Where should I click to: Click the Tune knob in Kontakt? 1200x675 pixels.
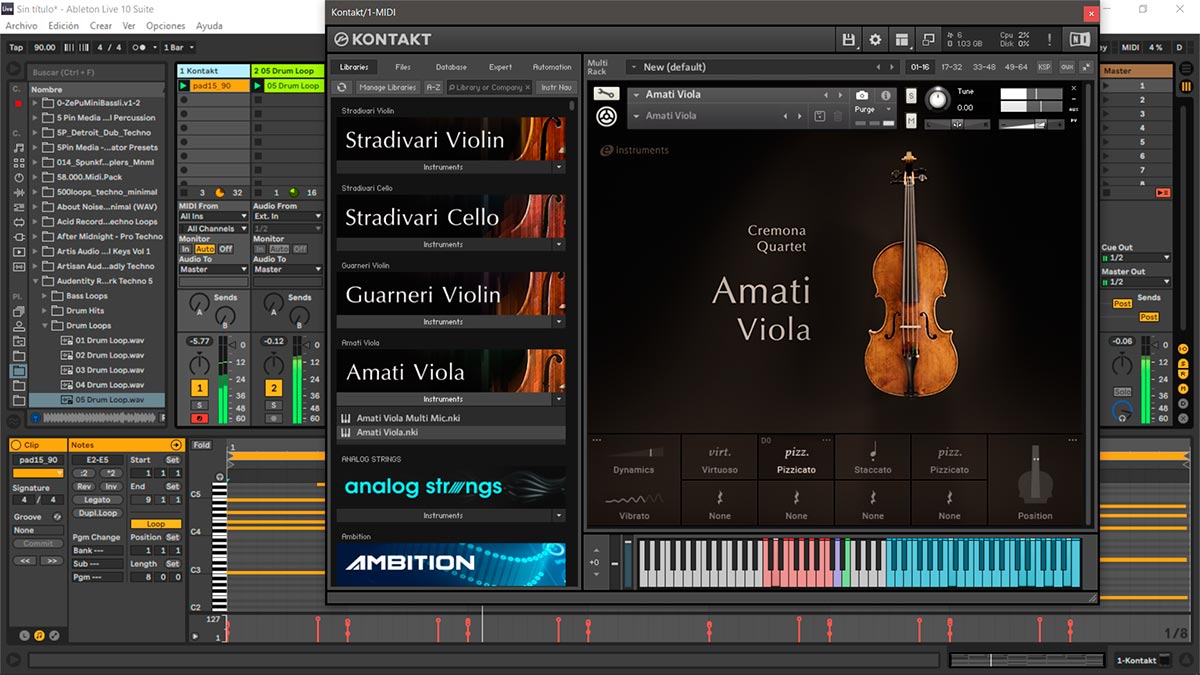938,99
